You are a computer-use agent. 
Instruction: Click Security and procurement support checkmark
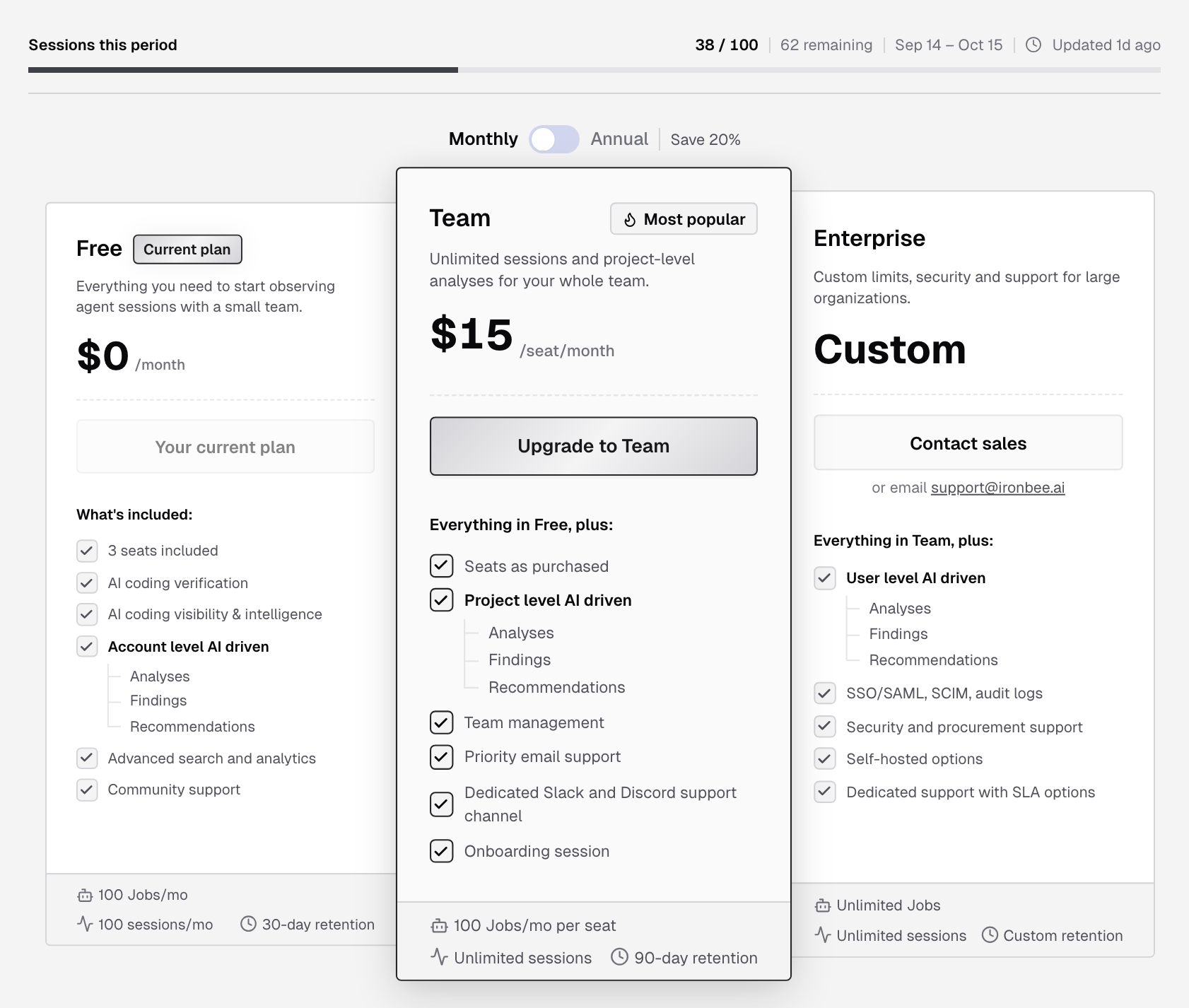tap(825, 726)
